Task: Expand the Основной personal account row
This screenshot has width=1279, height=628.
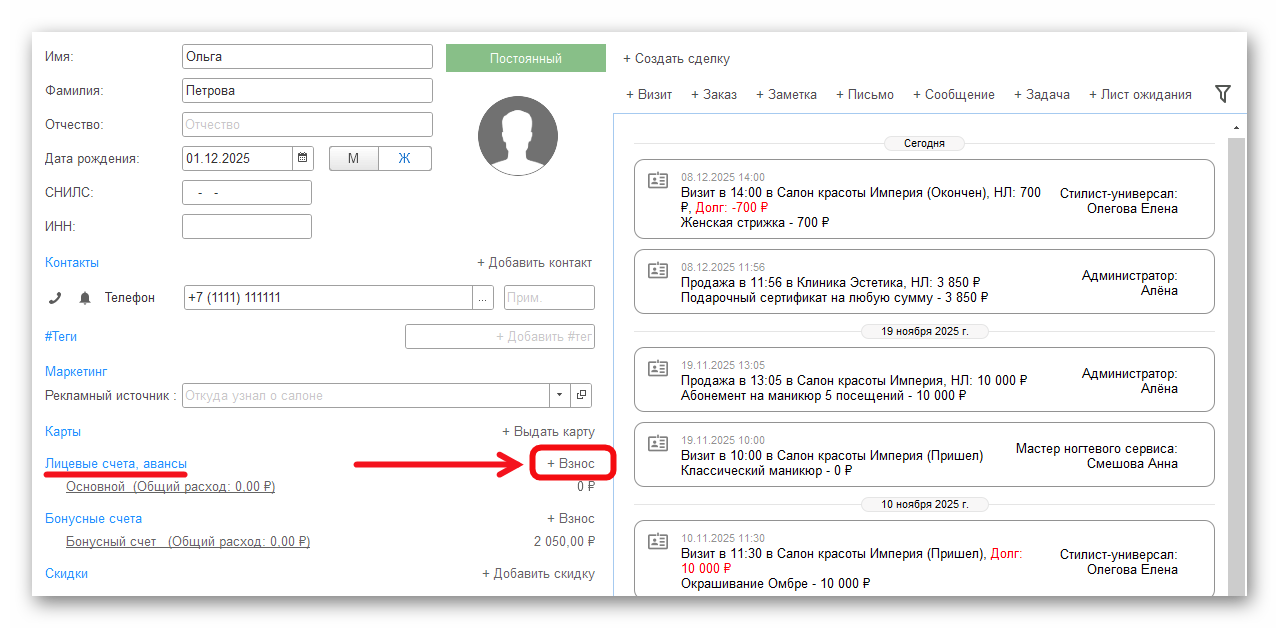Action: [170, 487]
